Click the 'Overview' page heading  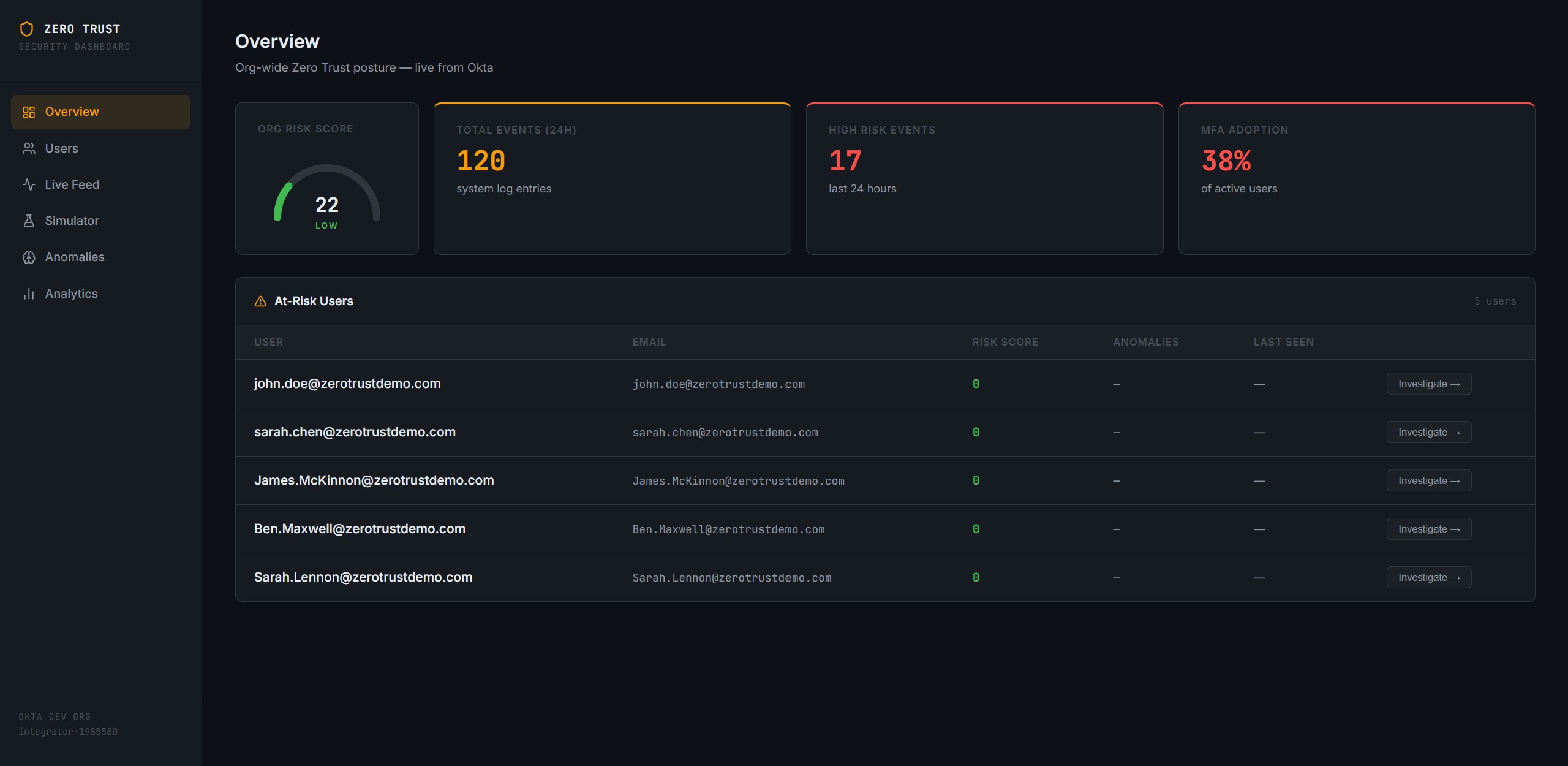pos(277,41)
